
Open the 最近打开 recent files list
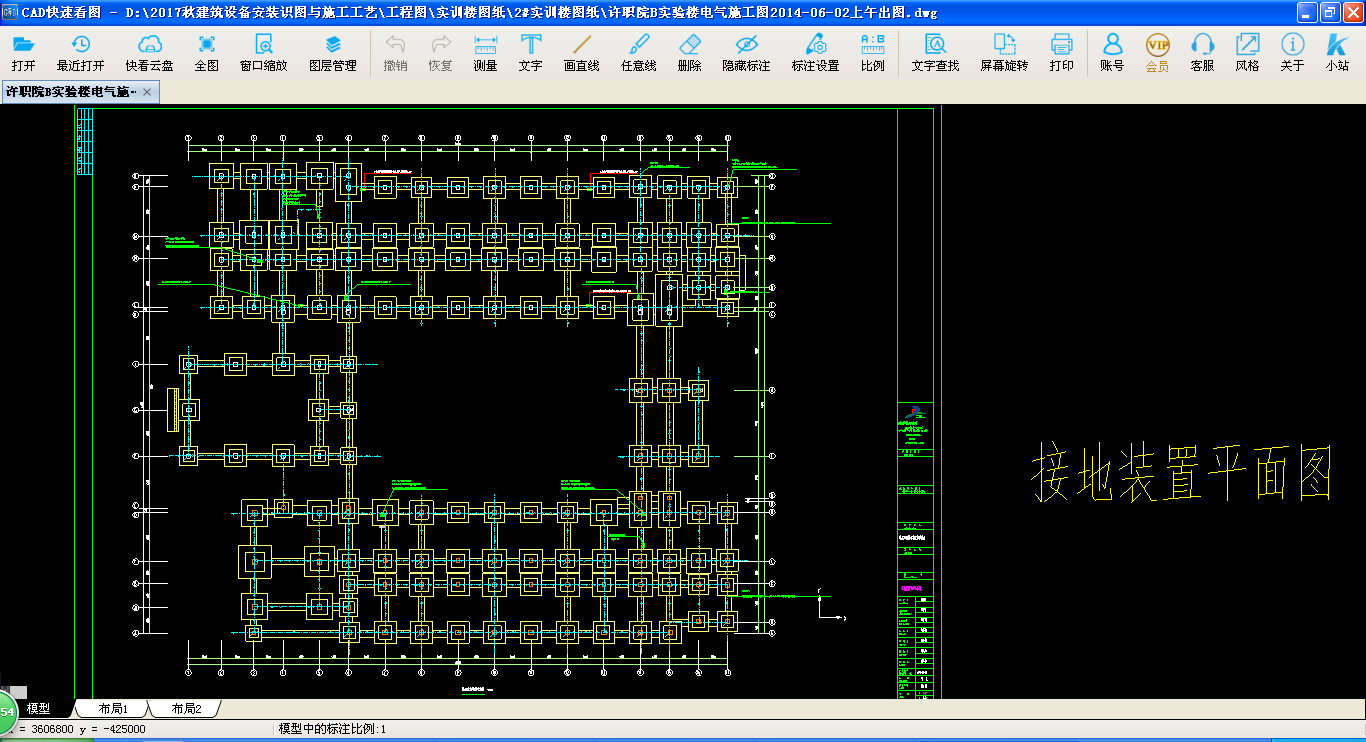point(80,52)
